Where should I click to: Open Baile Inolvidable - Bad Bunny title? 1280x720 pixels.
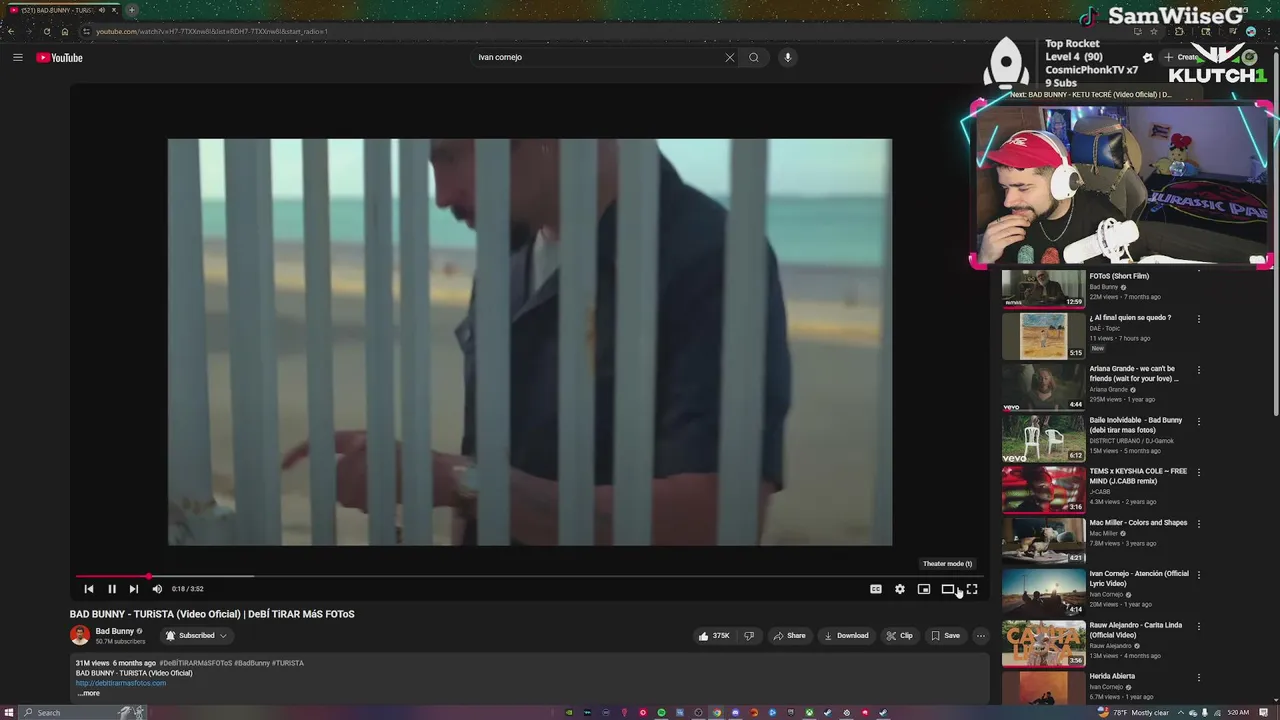point(1136,425)
